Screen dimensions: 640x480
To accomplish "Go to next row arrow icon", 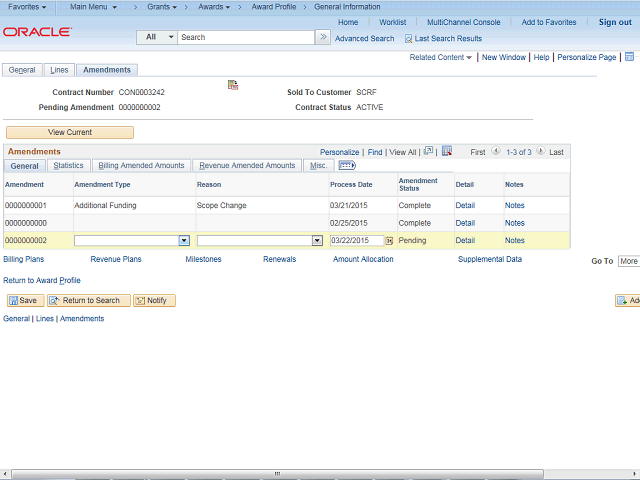I will pyautogui.click(x=541, y=151).
